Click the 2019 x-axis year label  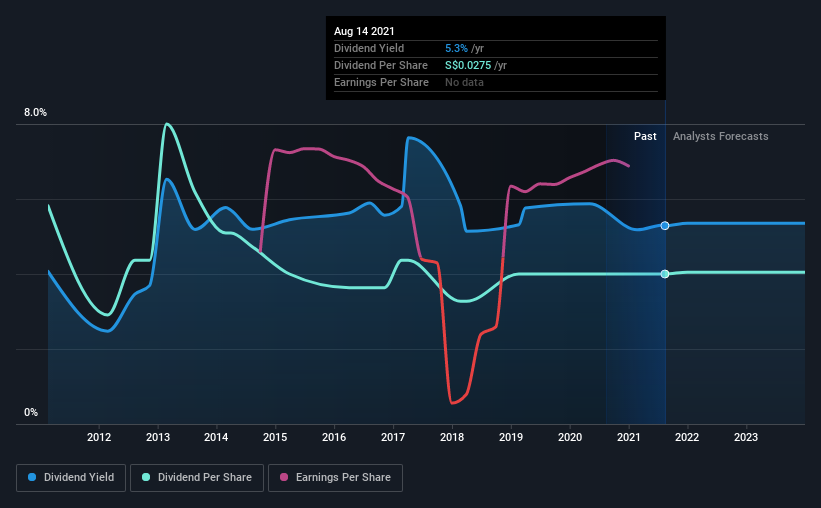[511, 437]
